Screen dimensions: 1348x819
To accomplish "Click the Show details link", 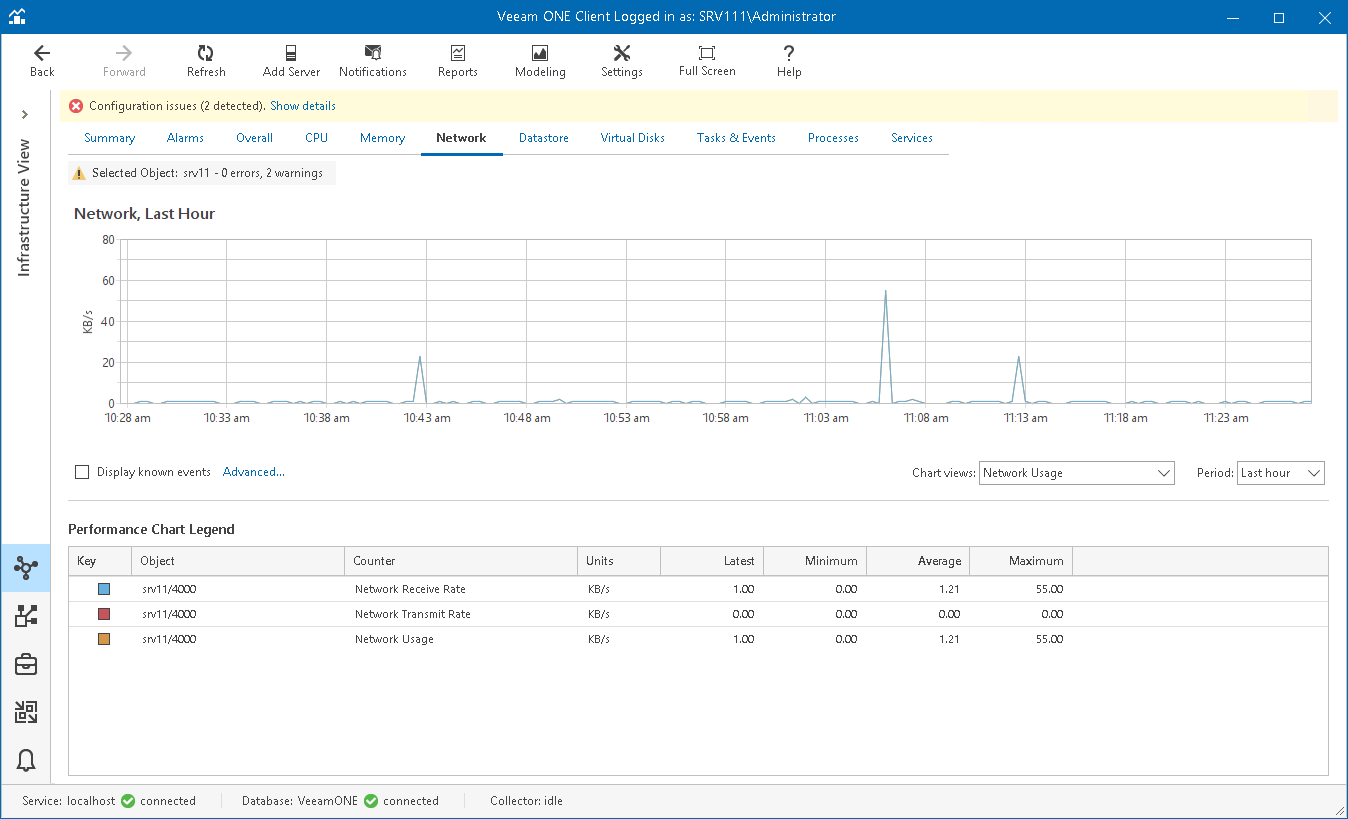I will pos(303,106).
